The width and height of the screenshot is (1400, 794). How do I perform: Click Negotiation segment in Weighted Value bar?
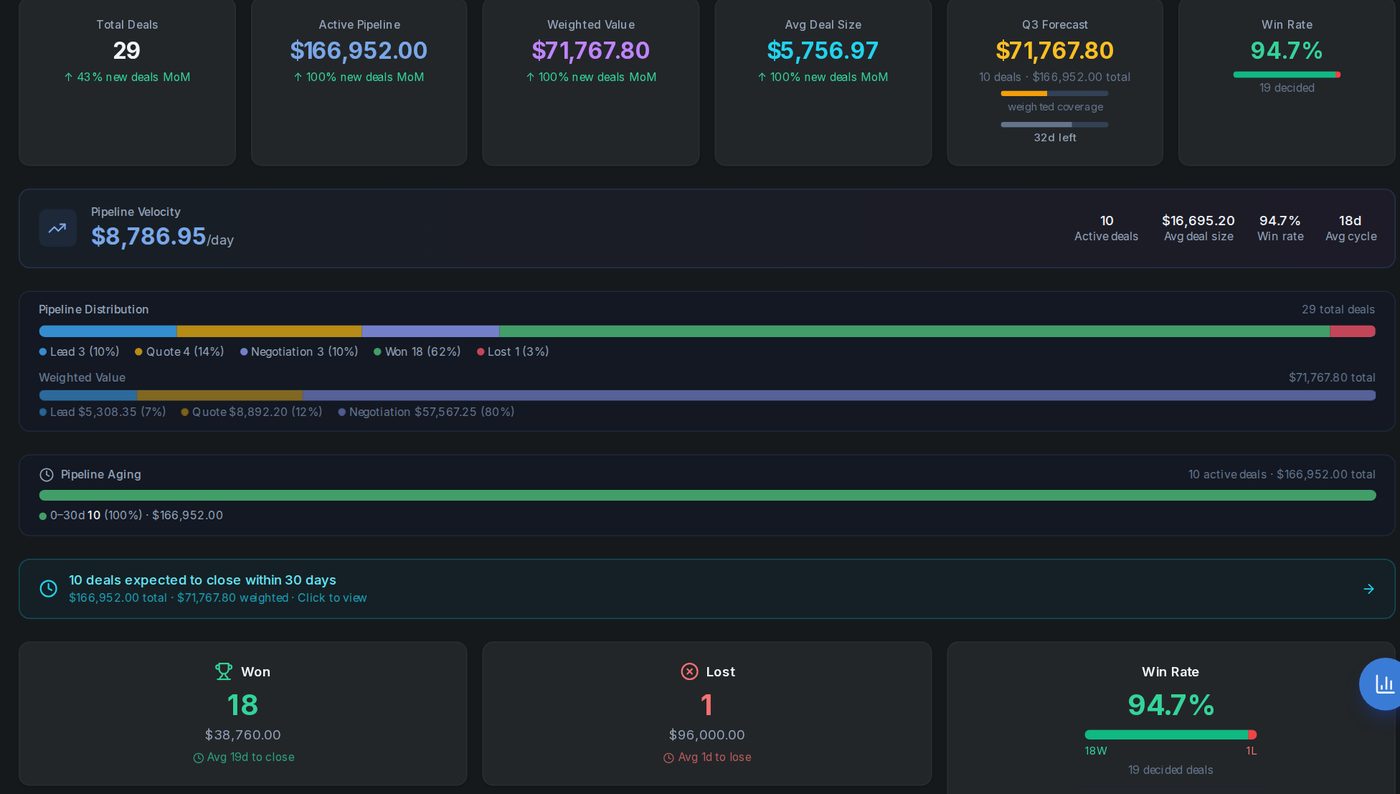coord(839,395)
